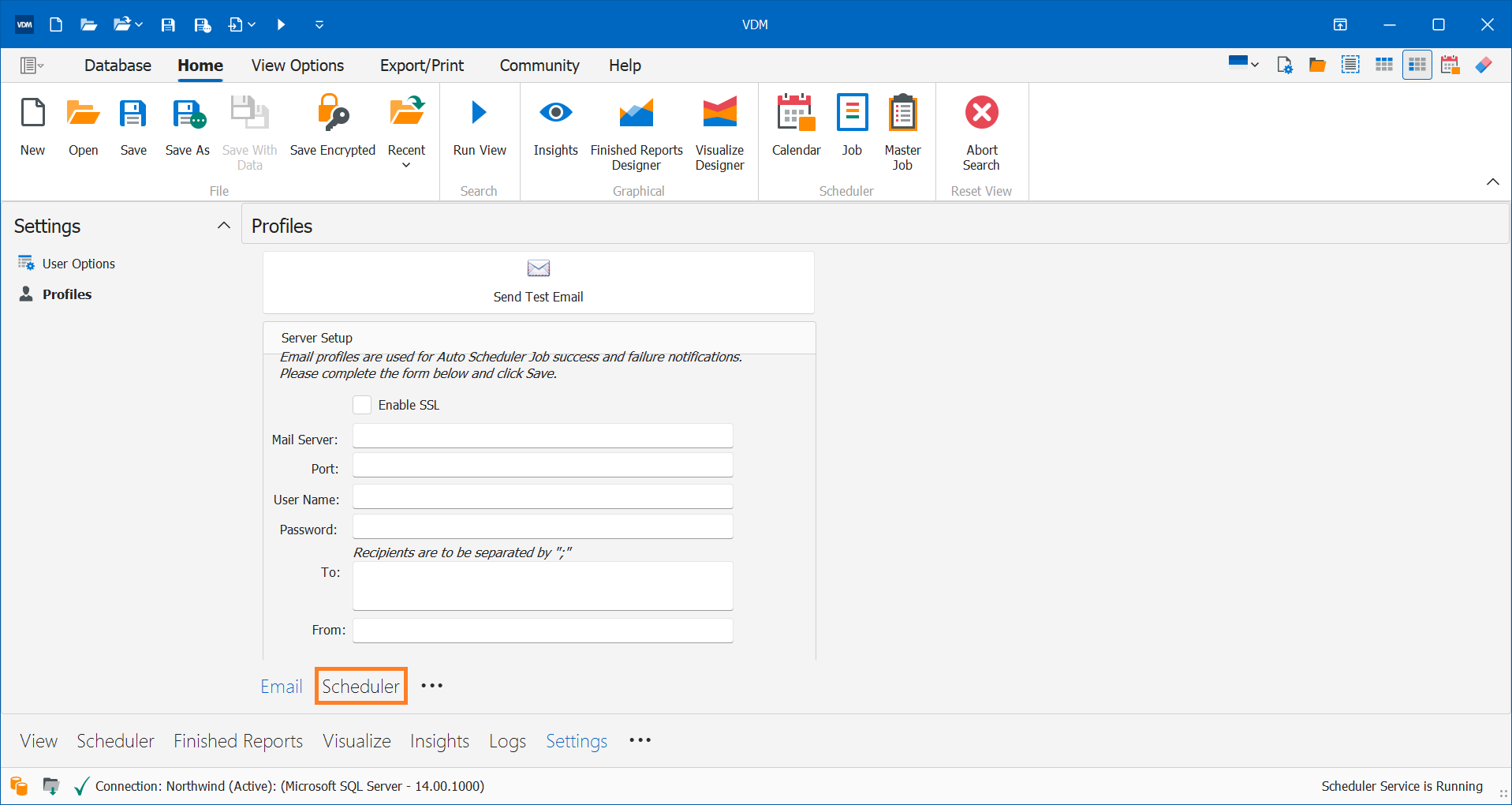Screen dimensions: 1512x805
Task: Click the stacked databases icon in the status bar
Action: coord(19,786)
